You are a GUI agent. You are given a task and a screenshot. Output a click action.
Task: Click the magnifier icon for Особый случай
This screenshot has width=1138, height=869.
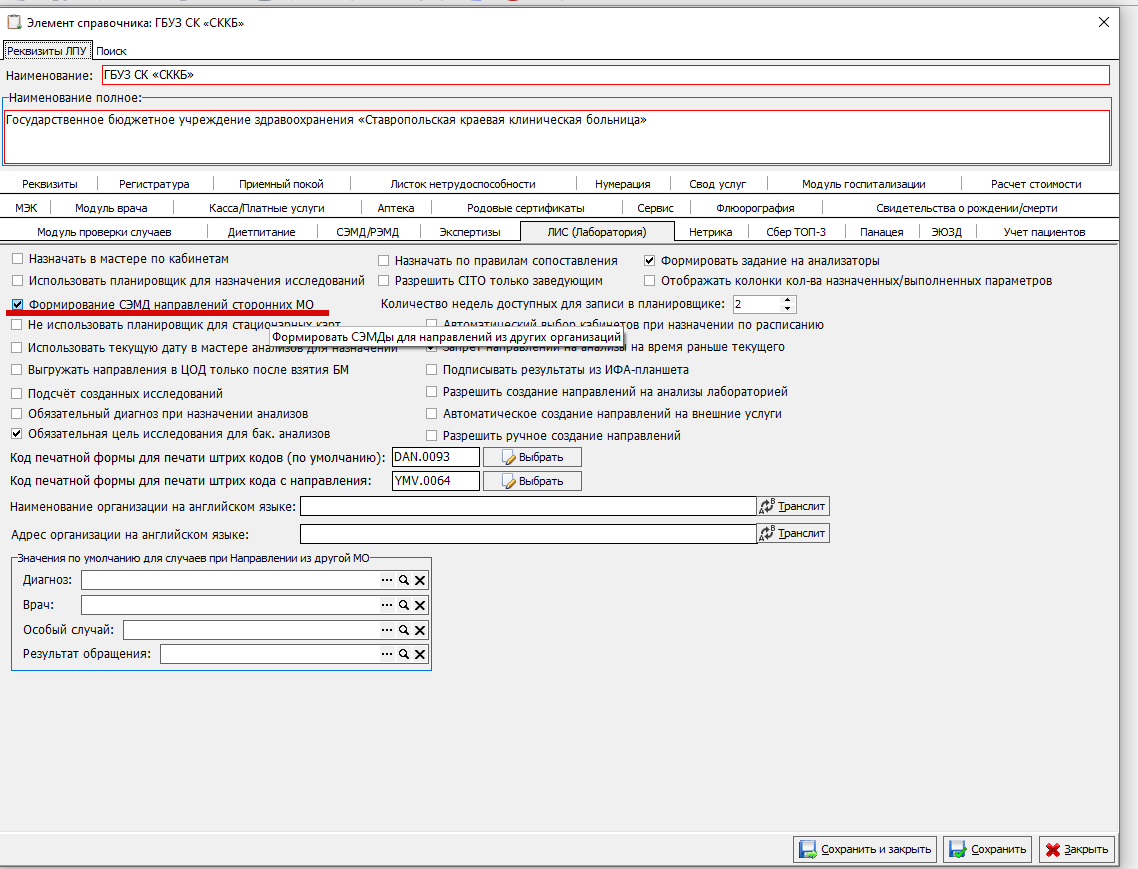[404, 630]
